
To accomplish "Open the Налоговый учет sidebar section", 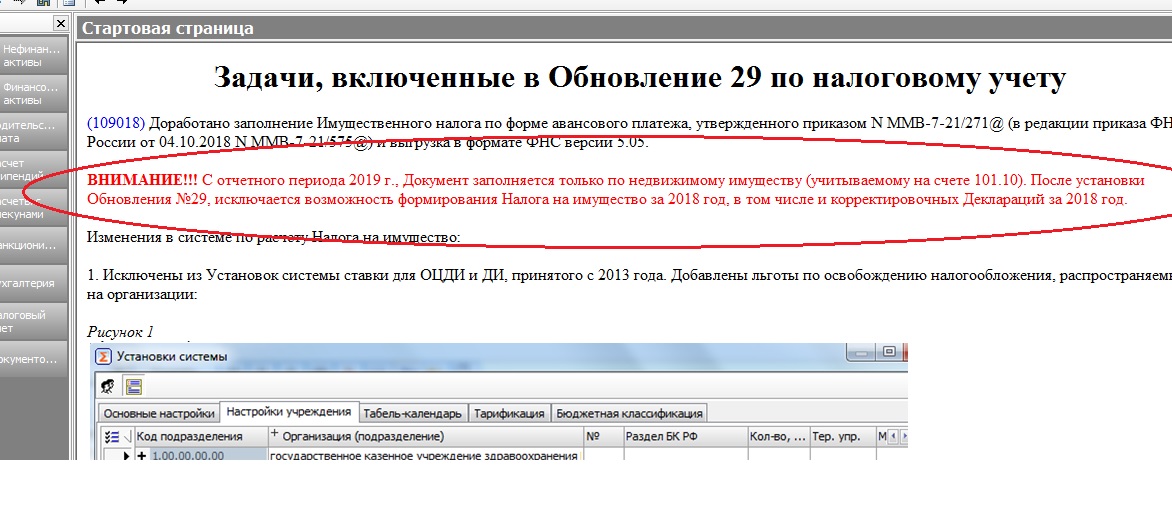I will tap(34, 320).
